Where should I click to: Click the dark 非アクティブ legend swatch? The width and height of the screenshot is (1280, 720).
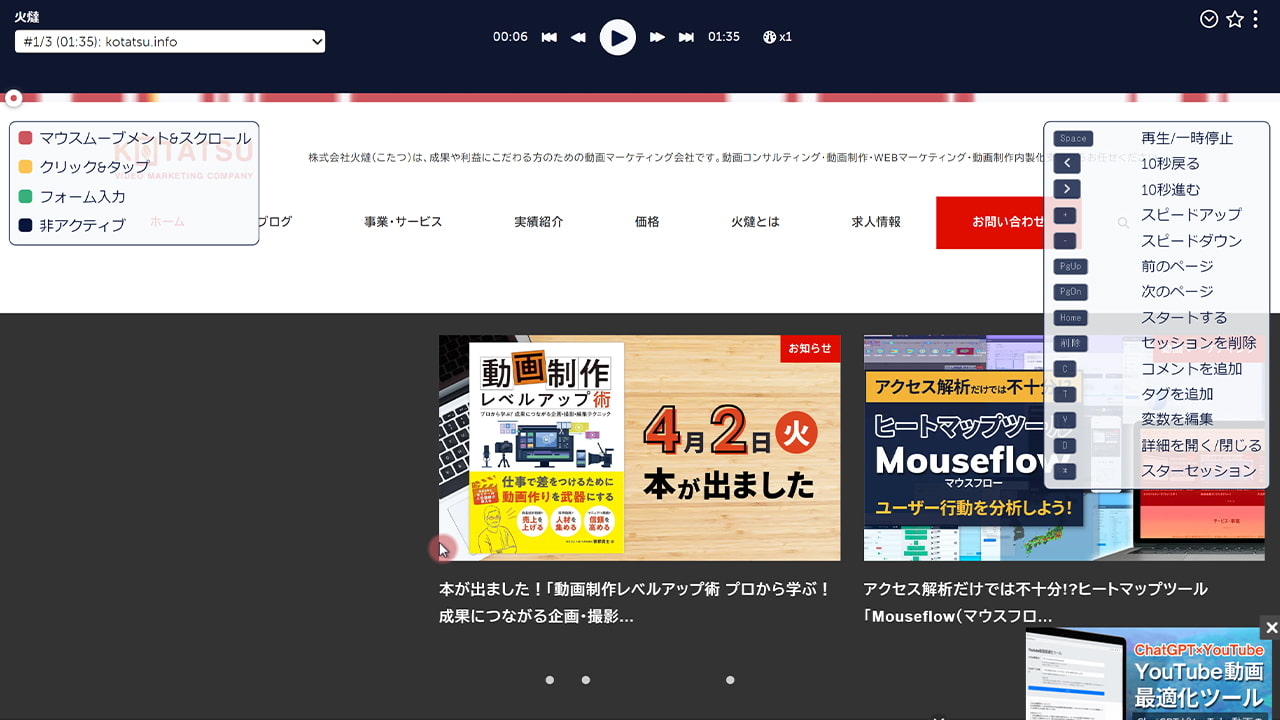[x=26, y=225]
